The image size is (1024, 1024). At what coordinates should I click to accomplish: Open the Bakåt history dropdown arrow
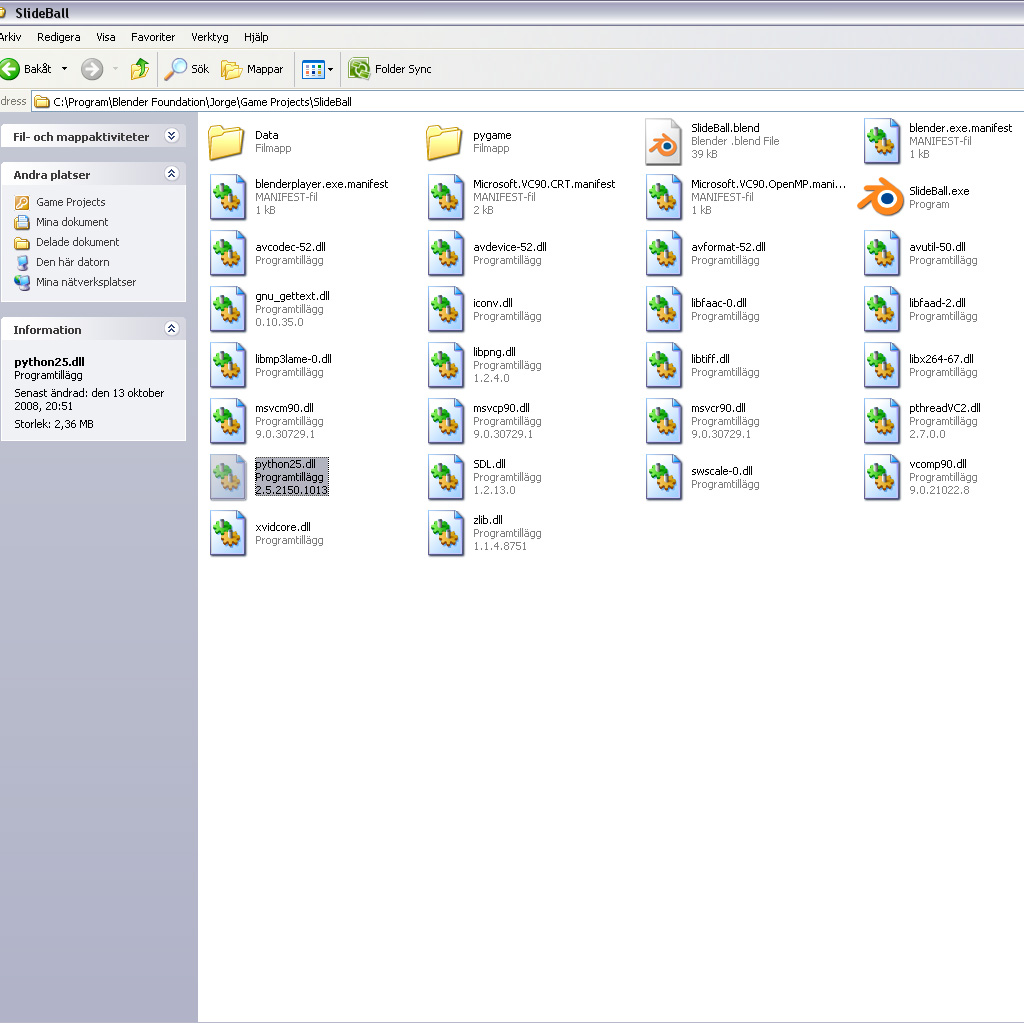pos(64,69)
